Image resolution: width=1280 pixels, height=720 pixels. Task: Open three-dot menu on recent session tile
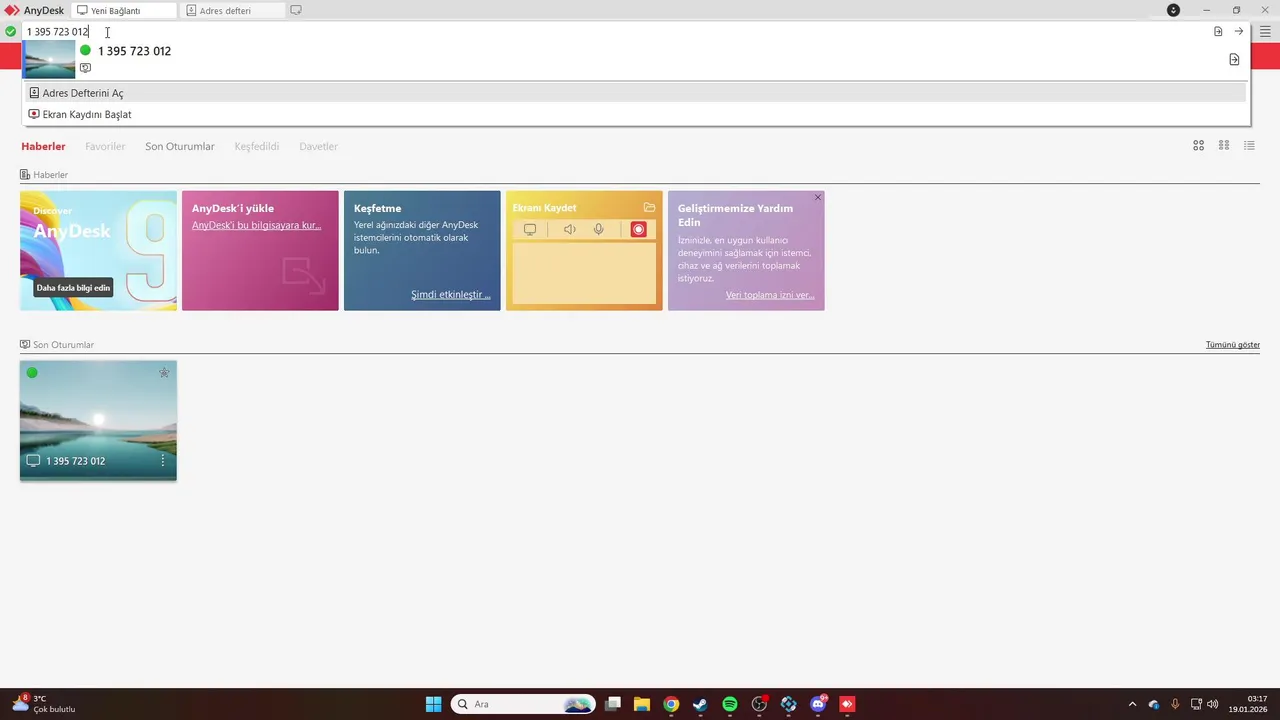tap(163, 461)
